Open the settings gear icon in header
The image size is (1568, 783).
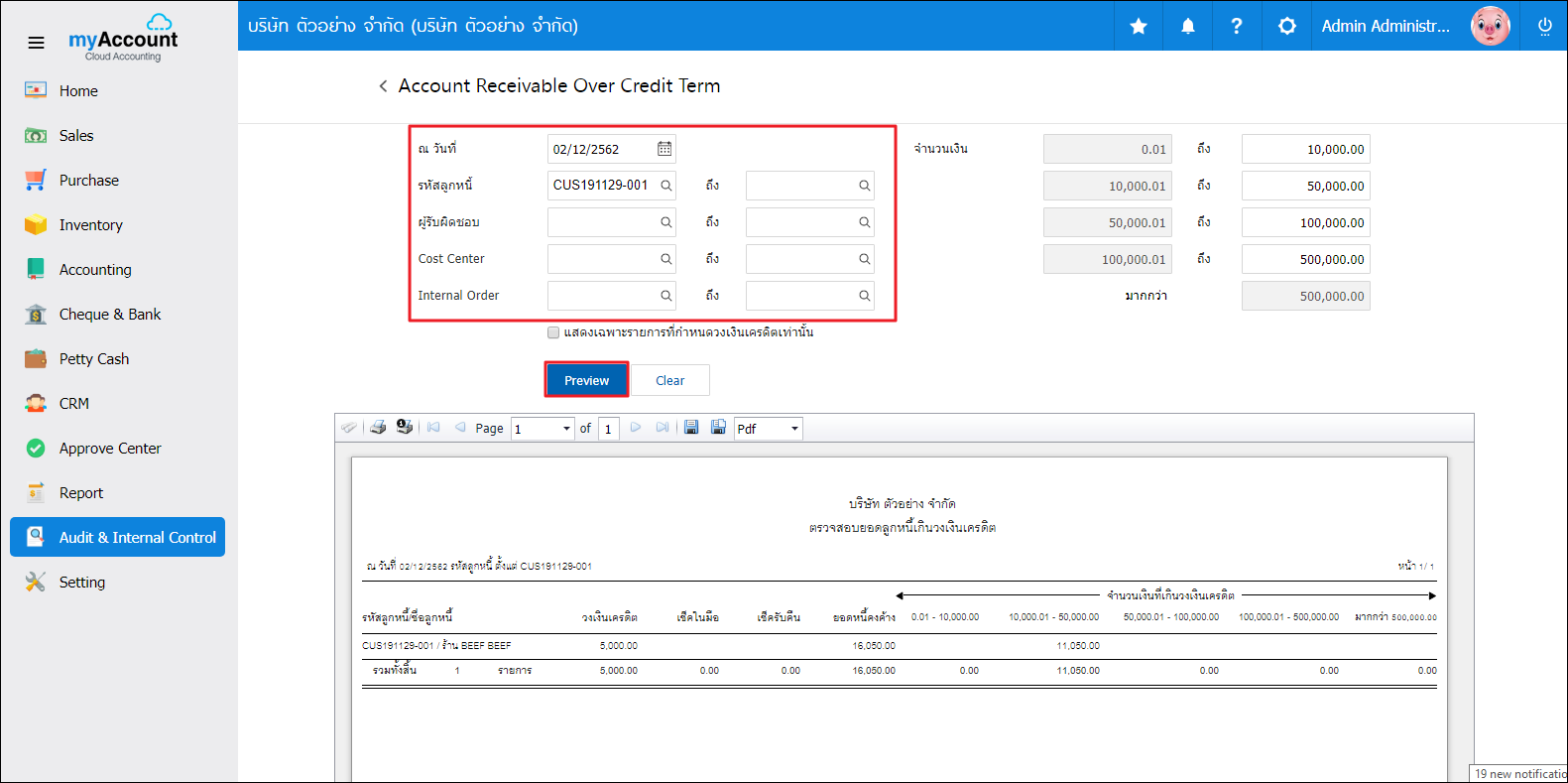point(1287,26)
